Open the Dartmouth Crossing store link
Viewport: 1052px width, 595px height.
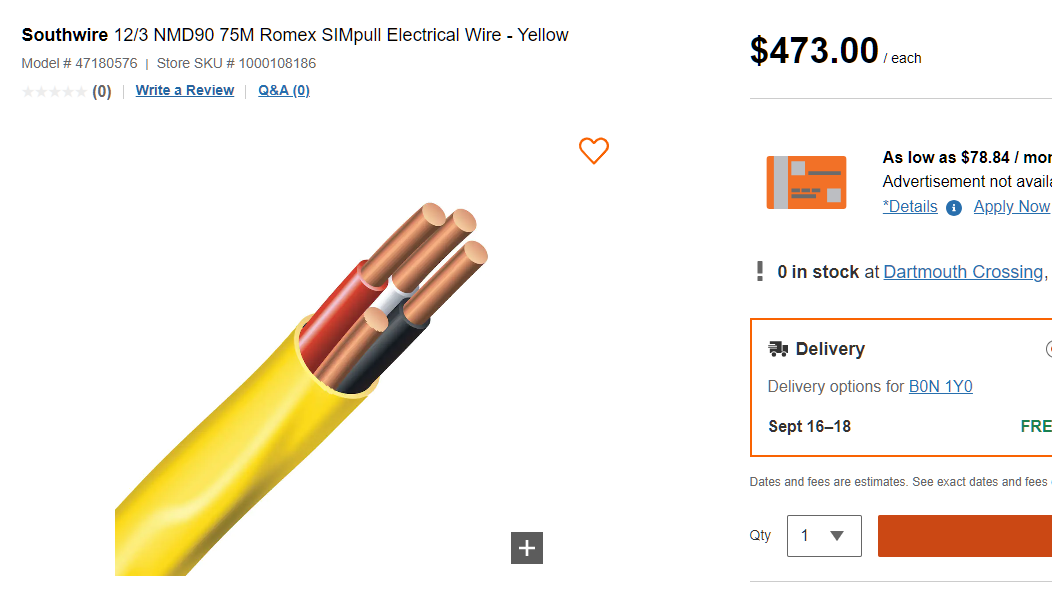pos(963,272)
